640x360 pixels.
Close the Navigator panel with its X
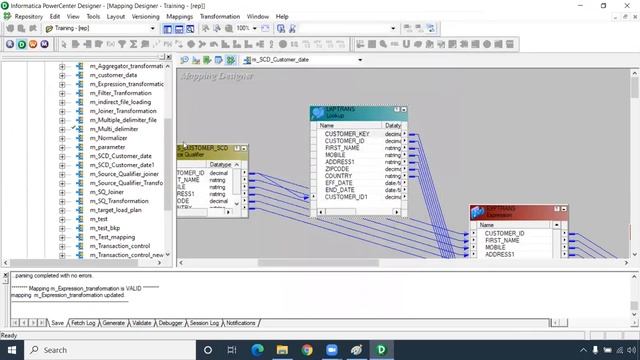coord(169,57)
